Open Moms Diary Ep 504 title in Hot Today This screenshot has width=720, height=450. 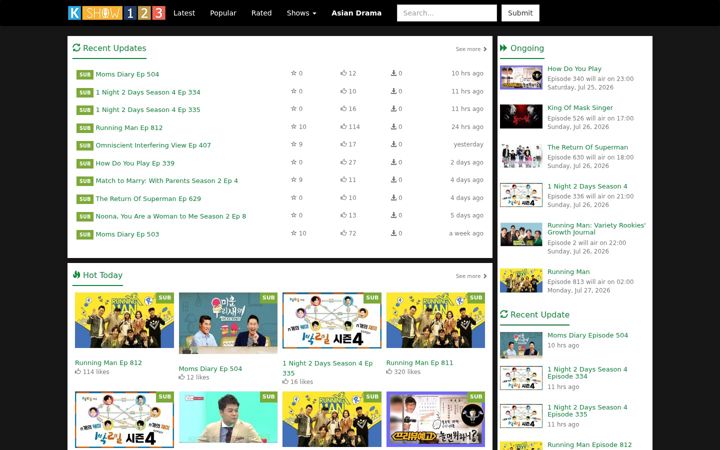[210, 369]
